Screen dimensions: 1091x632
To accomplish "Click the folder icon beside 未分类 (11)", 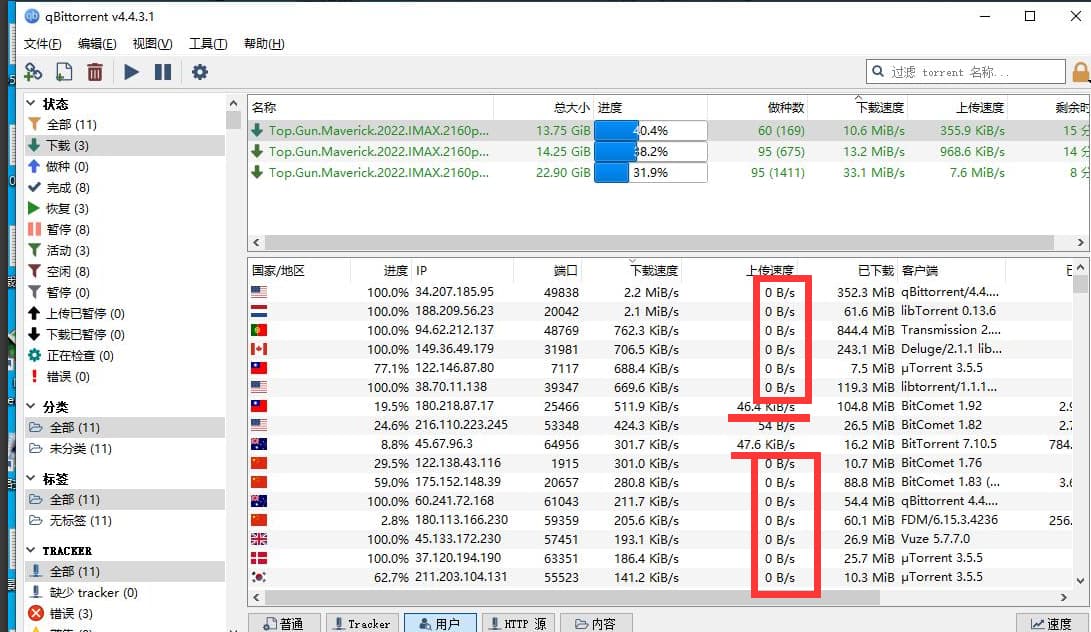I will click(x=35, y=448).
